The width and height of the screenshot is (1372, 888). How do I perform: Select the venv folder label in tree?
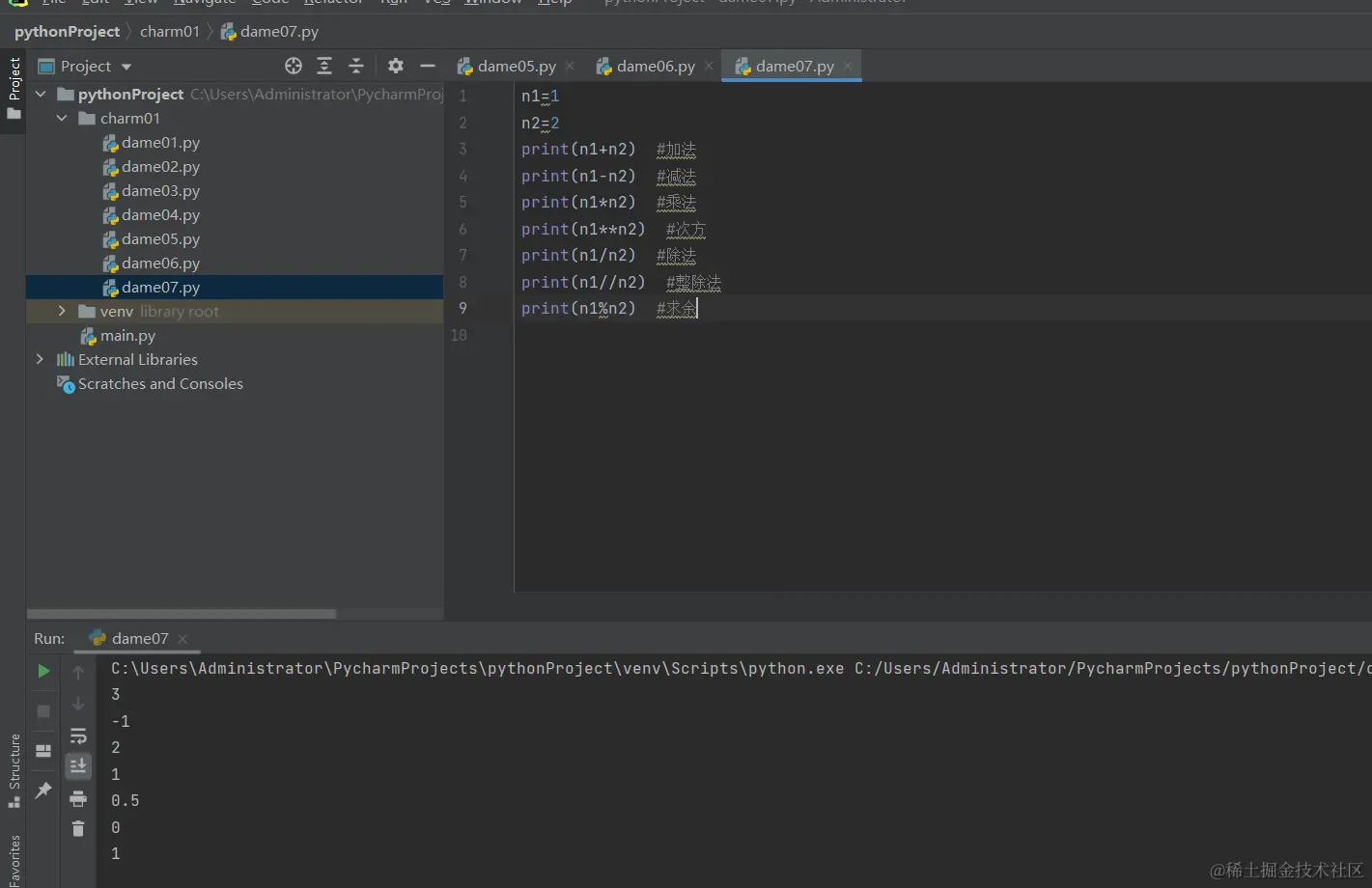point(116,311)
